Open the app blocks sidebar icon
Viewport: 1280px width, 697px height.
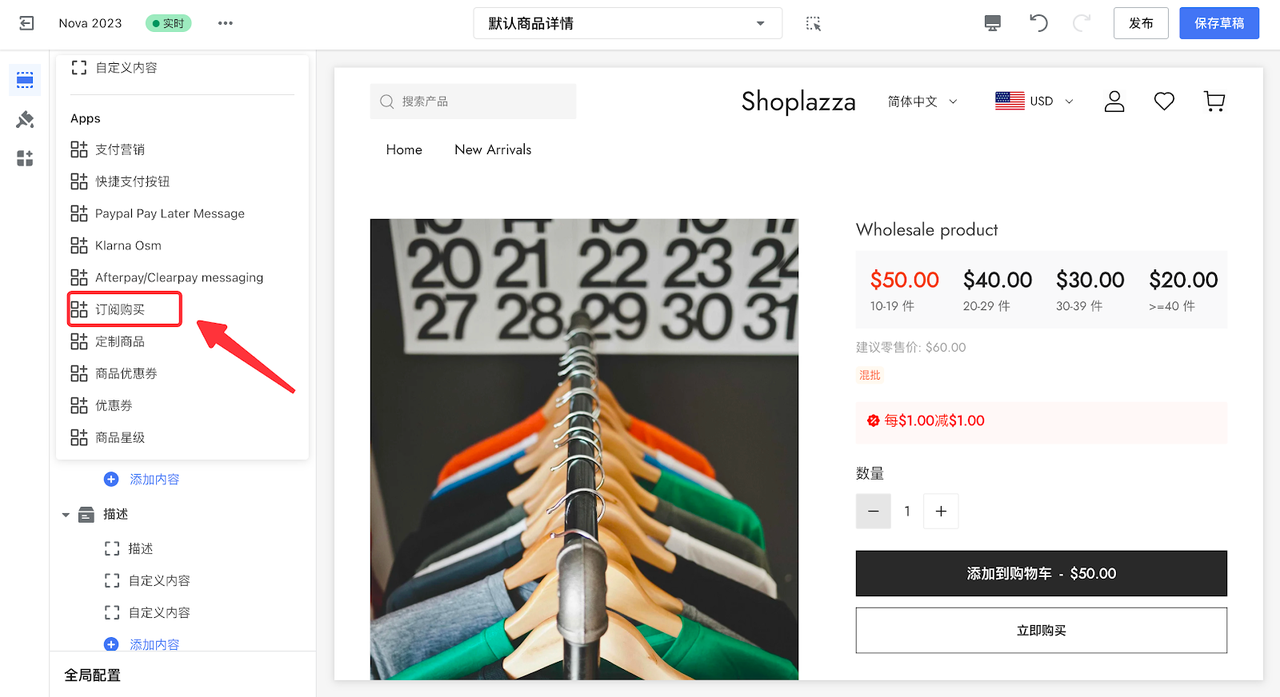(x=25, y=158)
